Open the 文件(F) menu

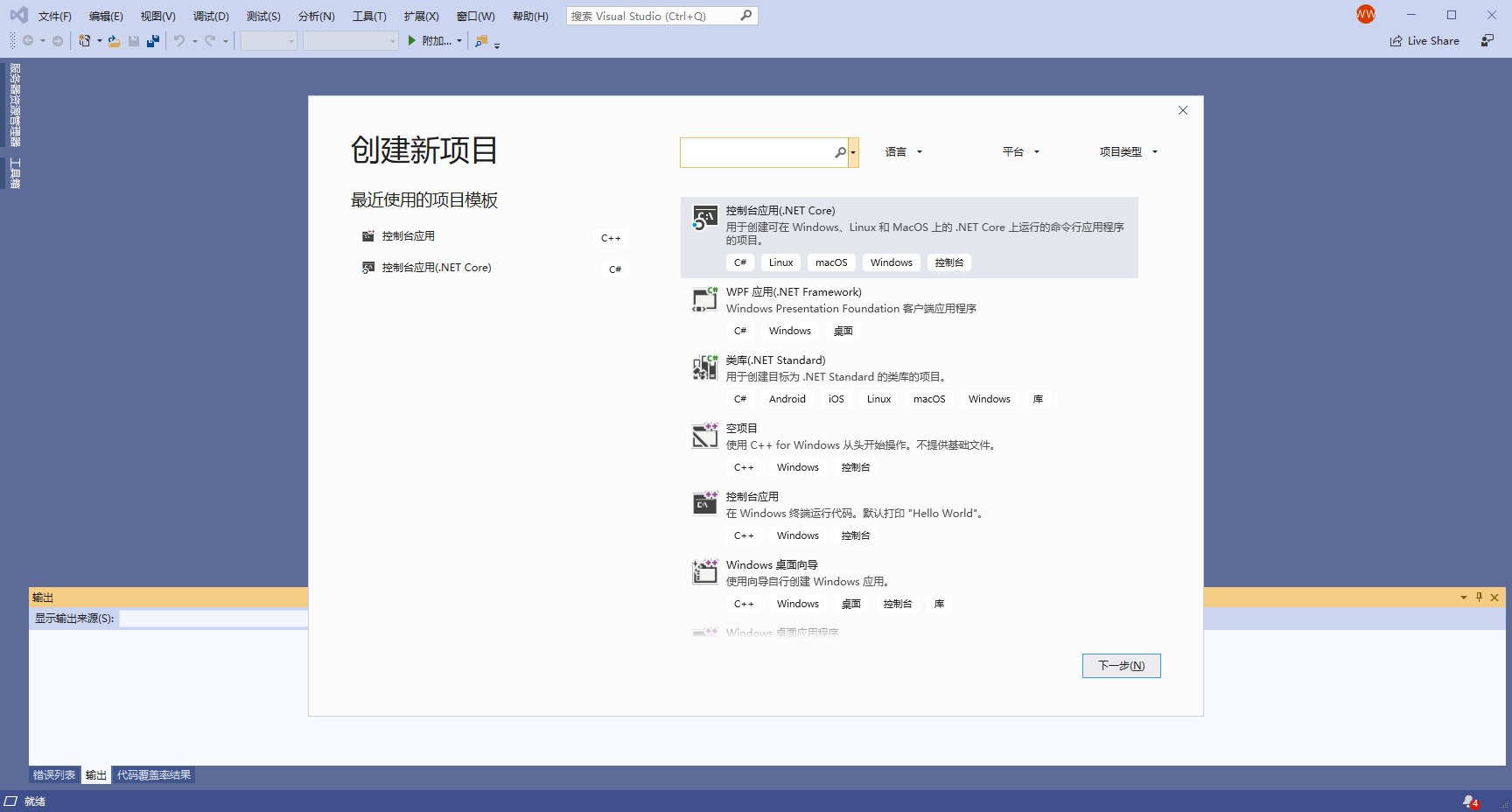pyautogui.click(x=55, y=17)
